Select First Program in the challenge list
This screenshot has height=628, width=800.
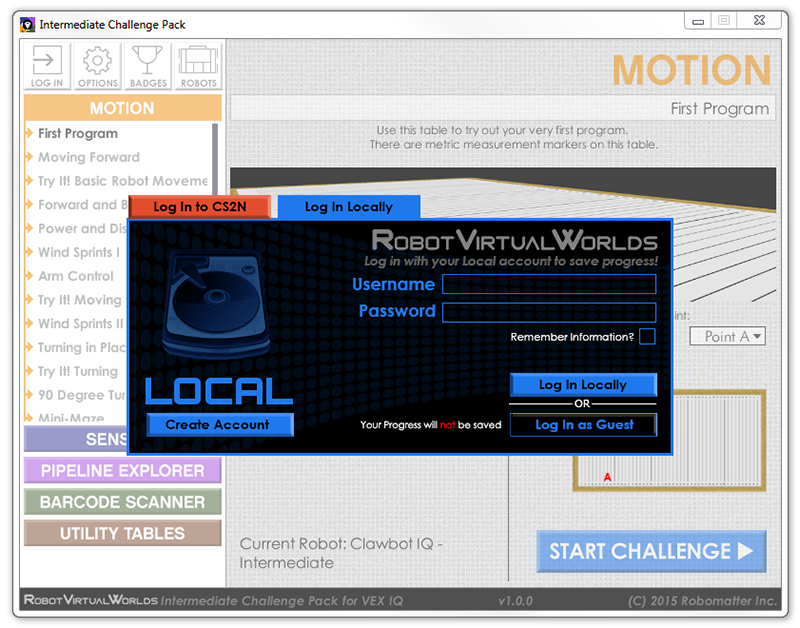pos(78,133)
